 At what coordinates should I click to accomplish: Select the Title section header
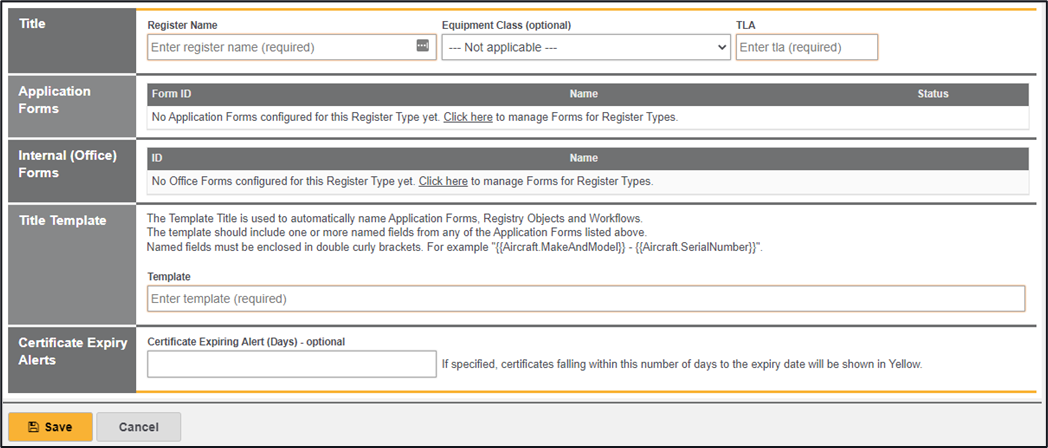(x=32, y=23)
